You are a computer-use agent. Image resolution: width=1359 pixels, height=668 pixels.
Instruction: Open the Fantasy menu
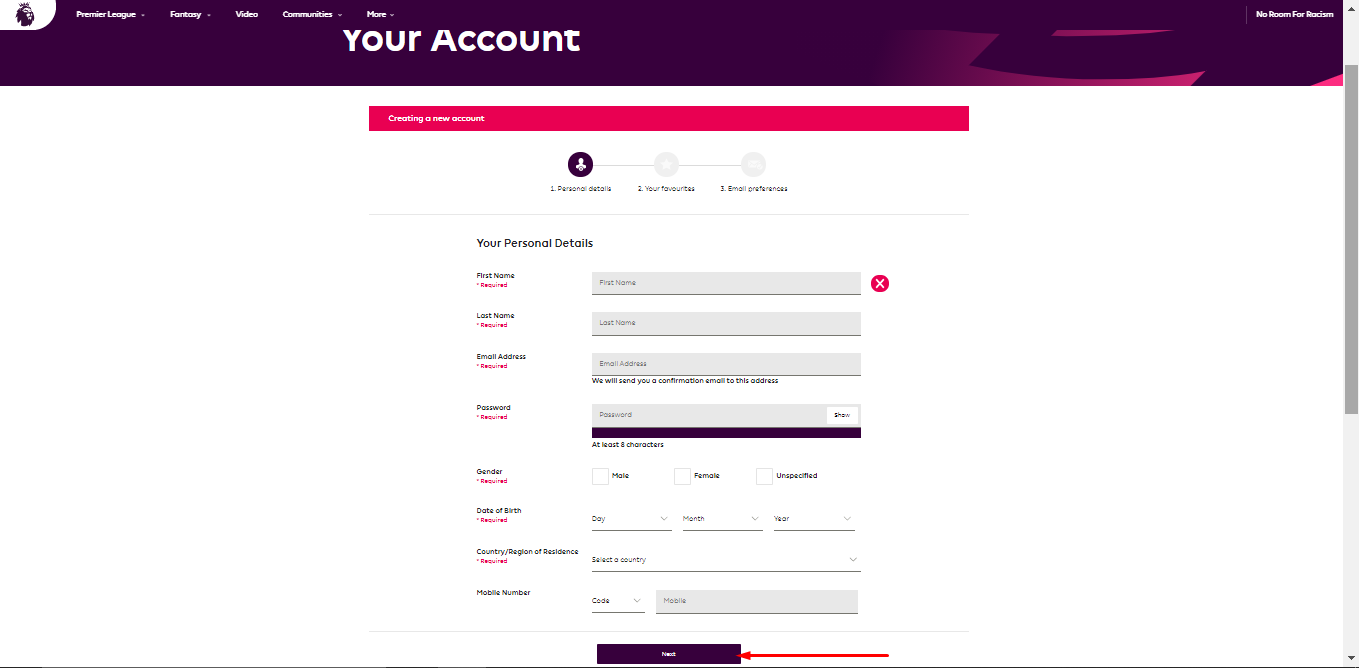pyautogui.click(x=190, y=15)
